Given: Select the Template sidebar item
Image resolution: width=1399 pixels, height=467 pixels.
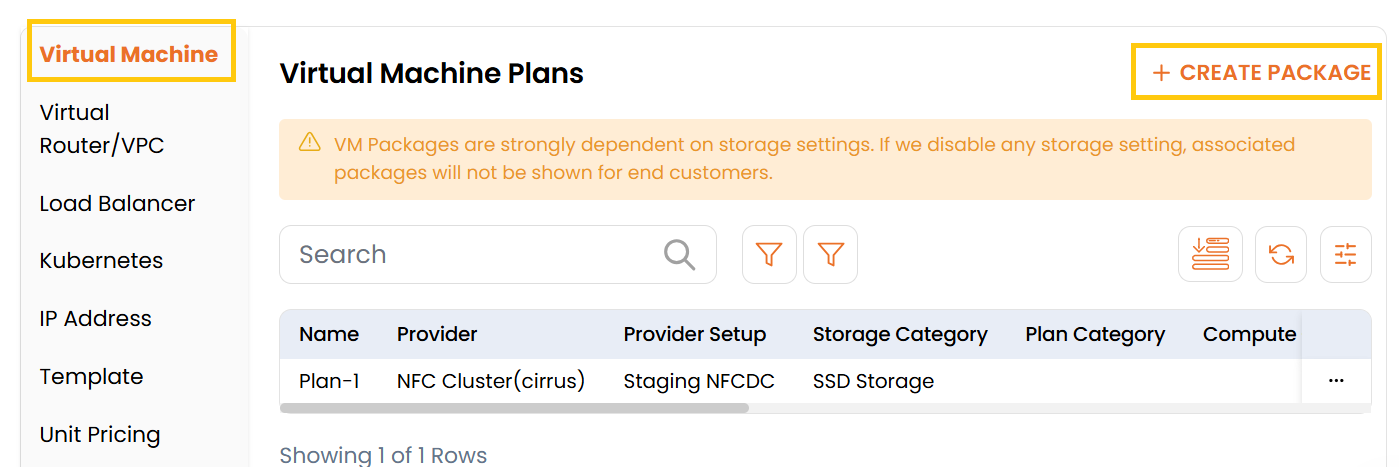Looking at the screenshot, I should click(91, 377).
